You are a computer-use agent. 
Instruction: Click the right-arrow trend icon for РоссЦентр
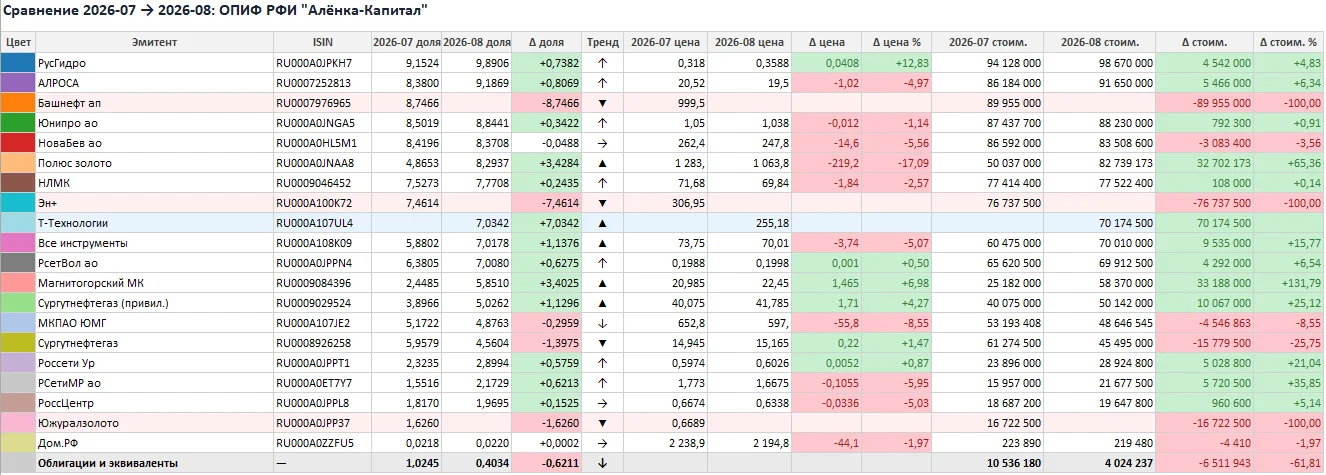coord(602,402)
